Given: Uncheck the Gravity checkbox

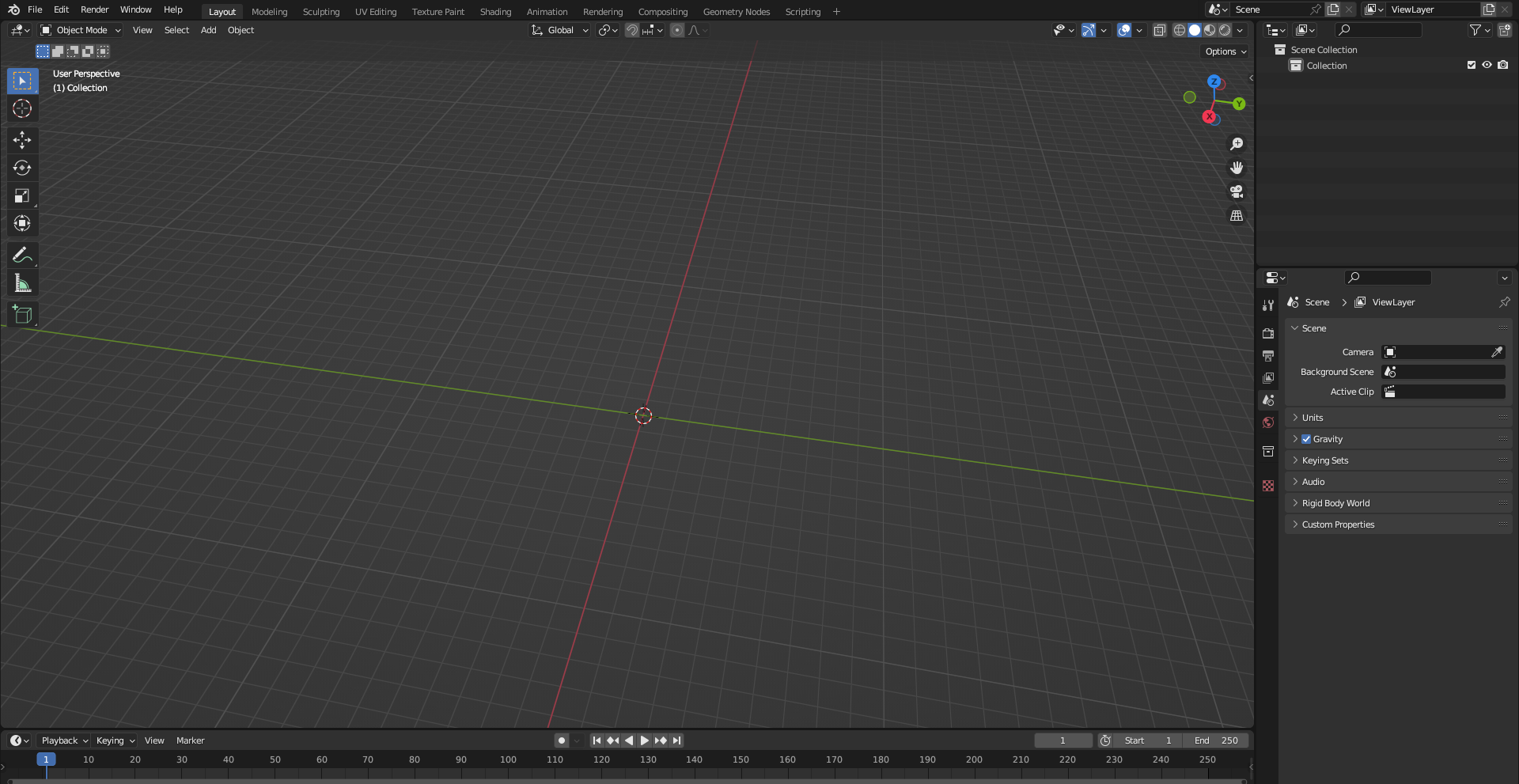Looking at the screenshot, I should [x=1306, y=439].
